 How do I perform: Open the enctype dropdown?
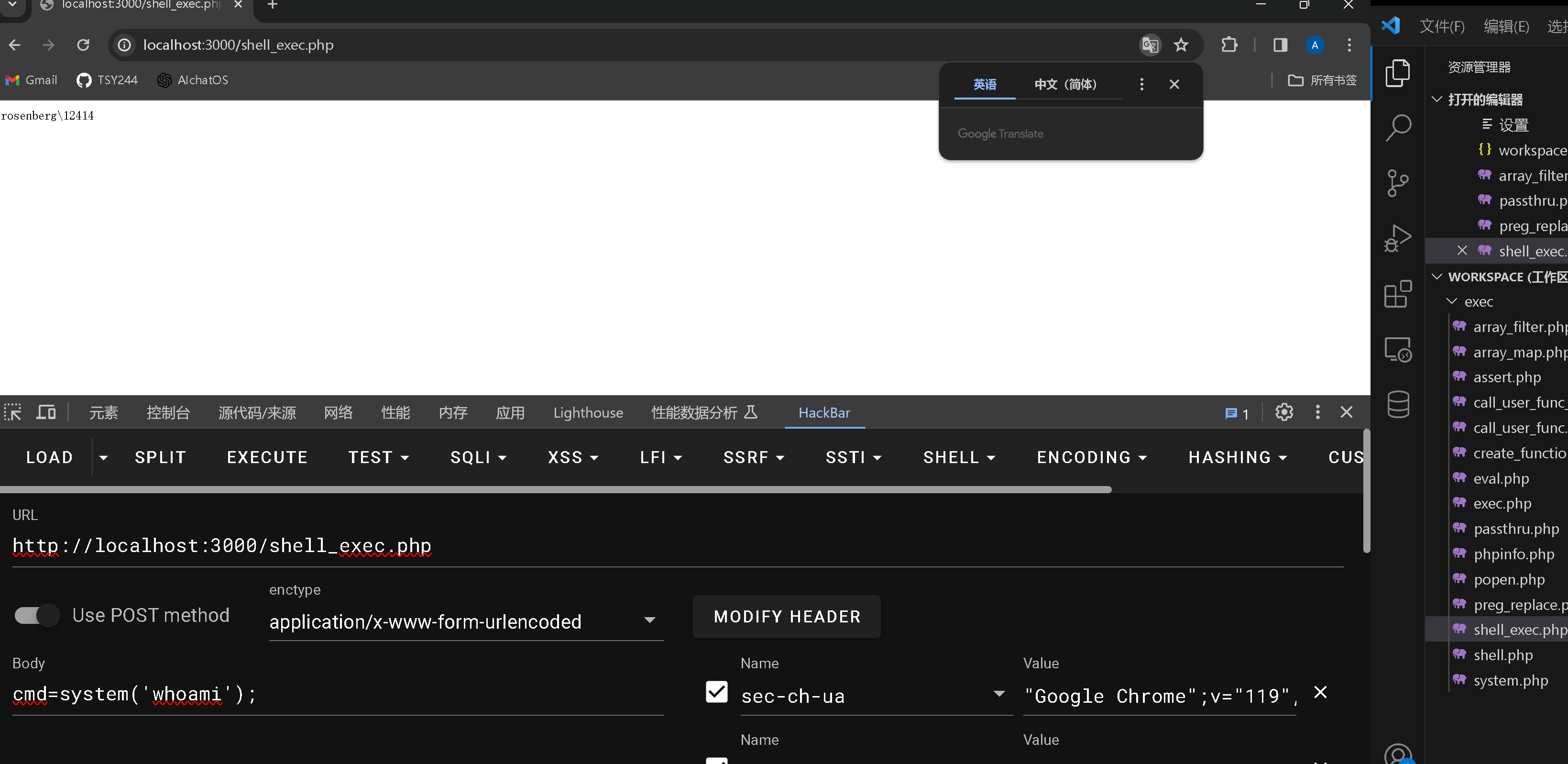466,621
